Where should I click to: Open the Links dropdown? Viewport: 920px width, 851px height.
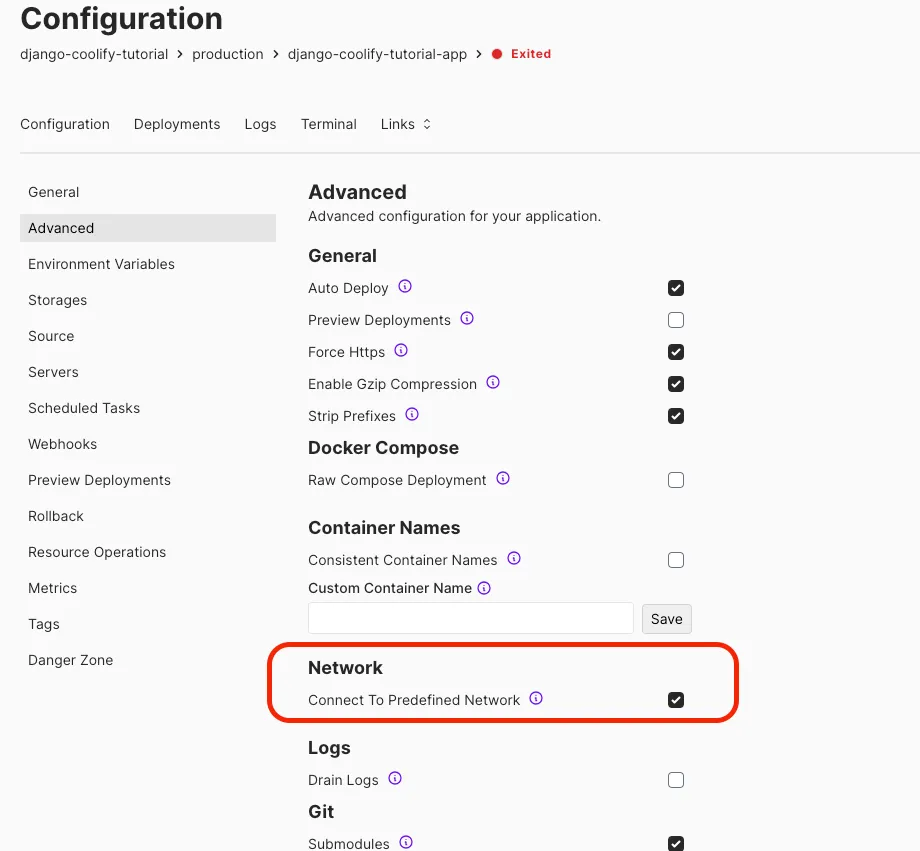tap(404, 123)
